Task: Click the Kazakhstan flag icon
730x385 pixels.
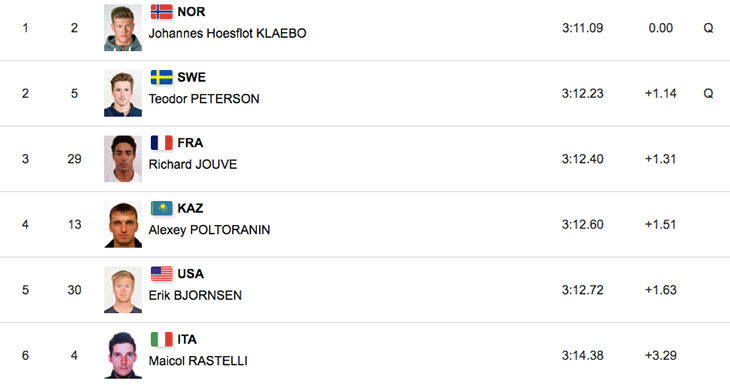Action: [162, 208]
